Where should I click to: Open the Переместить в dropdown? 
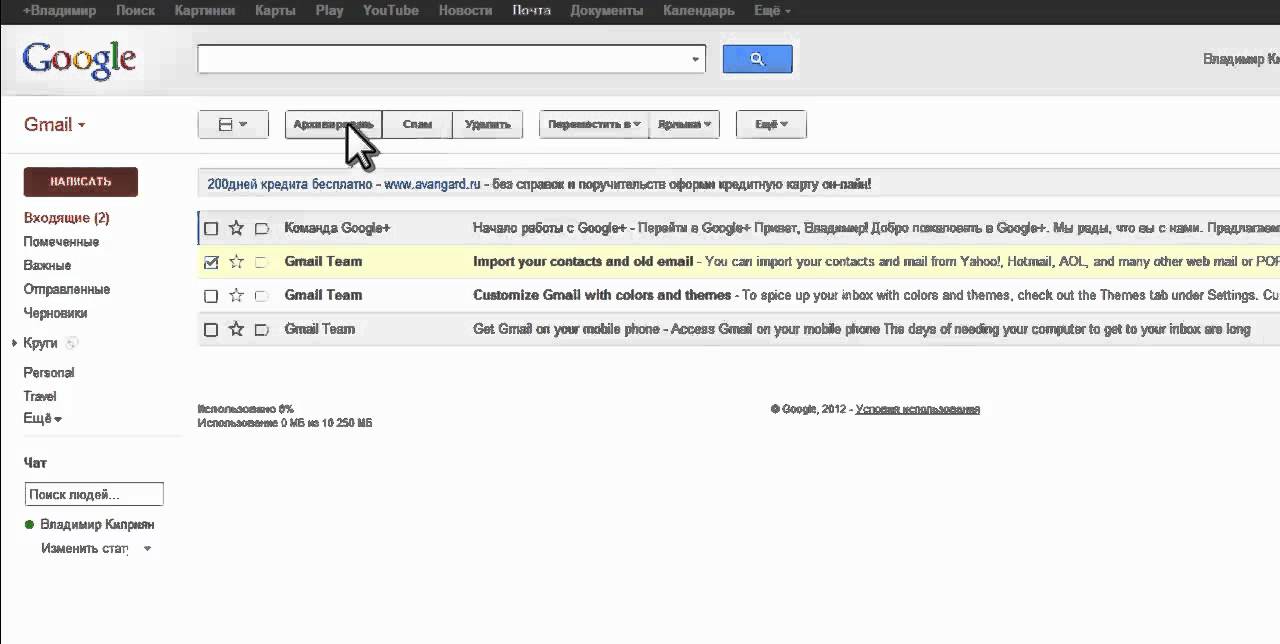pyautogui.click(x=594, y=124)
